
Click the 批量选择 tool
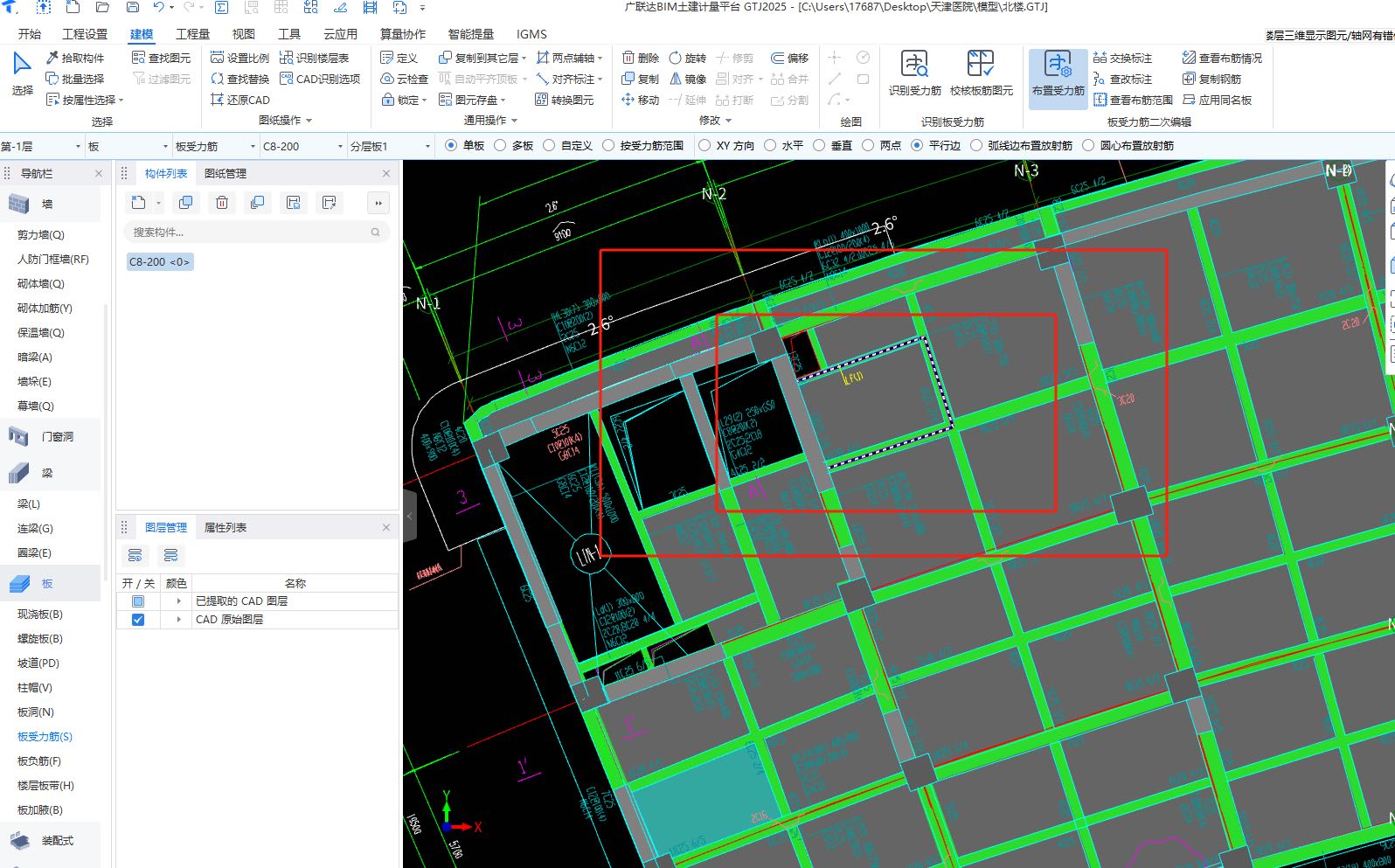[75, 79]
